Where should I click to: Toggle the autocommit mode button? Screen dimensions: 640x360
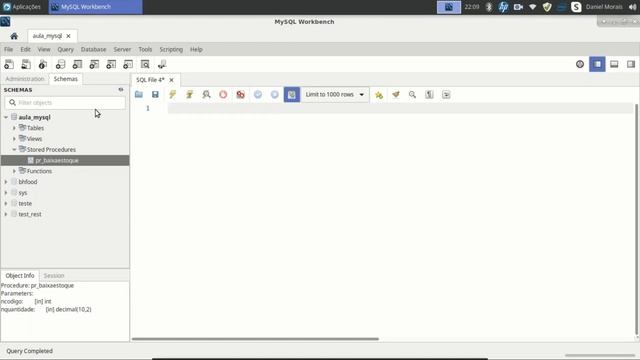click(292, 94)
